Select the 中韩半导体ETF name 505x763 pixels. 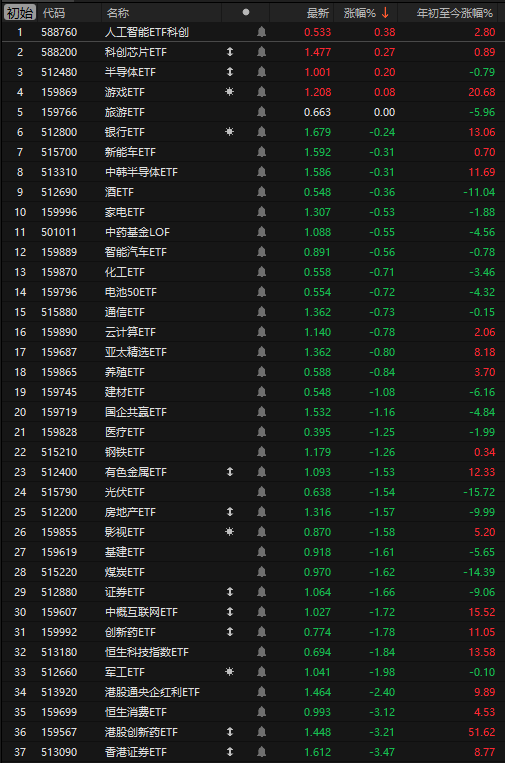coord(141,172)
